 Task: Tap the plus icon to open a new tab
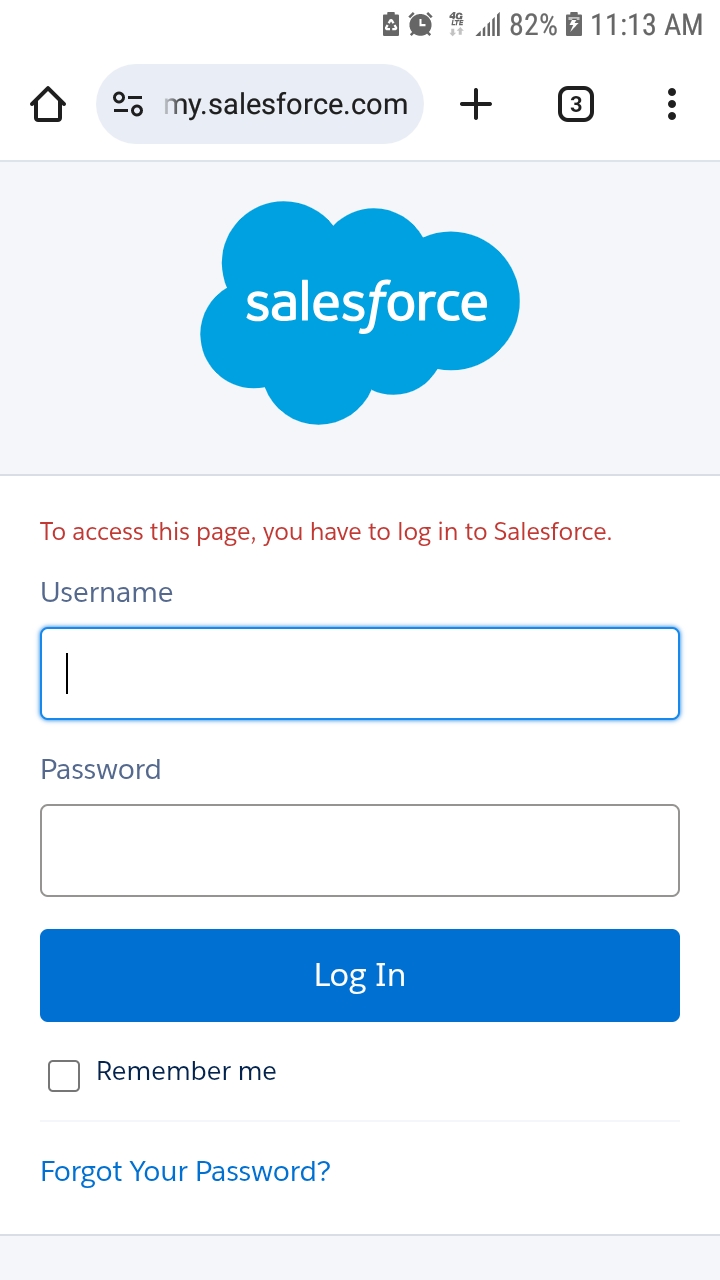[476, 103]
